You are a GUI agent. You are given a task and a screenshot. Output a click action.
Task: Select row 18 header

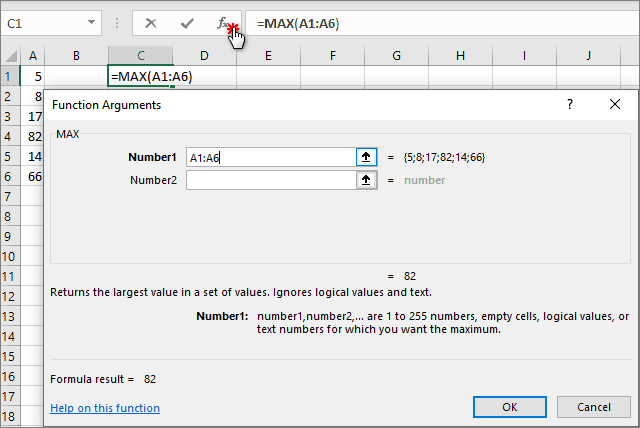10,416
